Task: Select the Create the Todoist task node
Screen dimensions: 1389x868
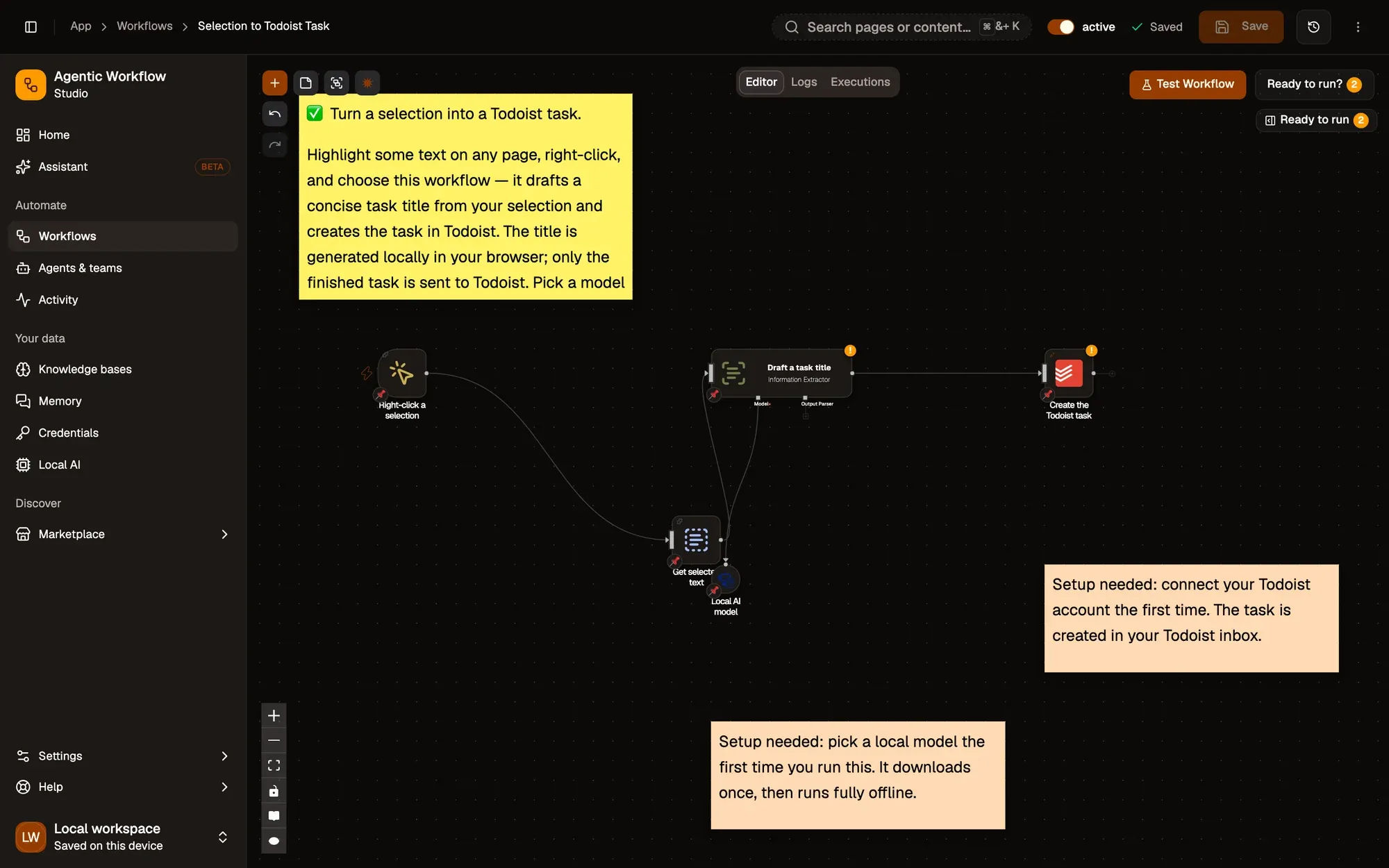Action: (x=1069, y=373)
